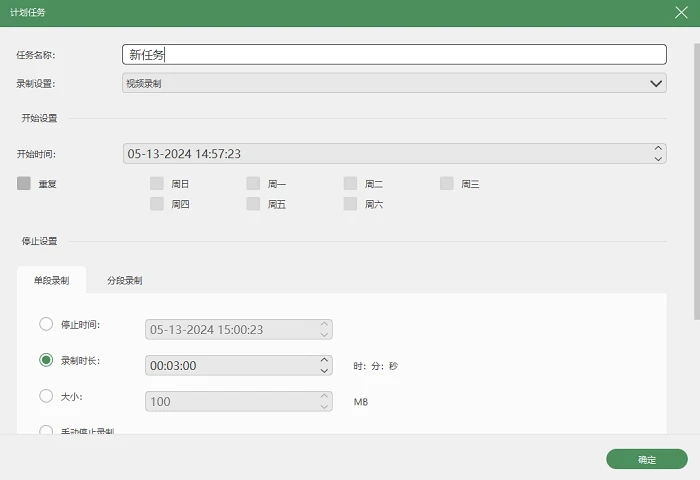Decrease recording duration with down arrow
The width and height of the screenshot is (700, 480).
tap(324, 371)
